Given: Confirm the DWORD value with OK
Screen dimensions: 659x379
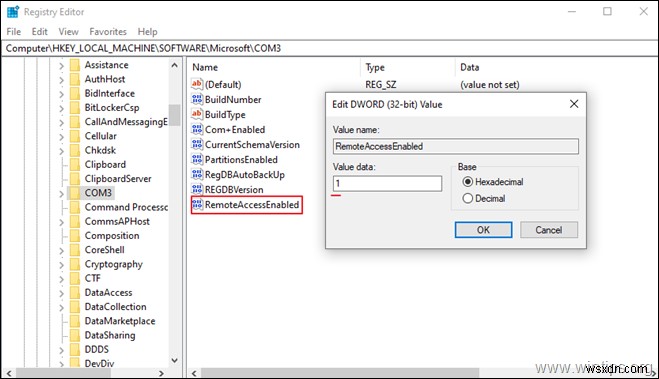Looking at the screenshot, I should [x=483, y=230].
